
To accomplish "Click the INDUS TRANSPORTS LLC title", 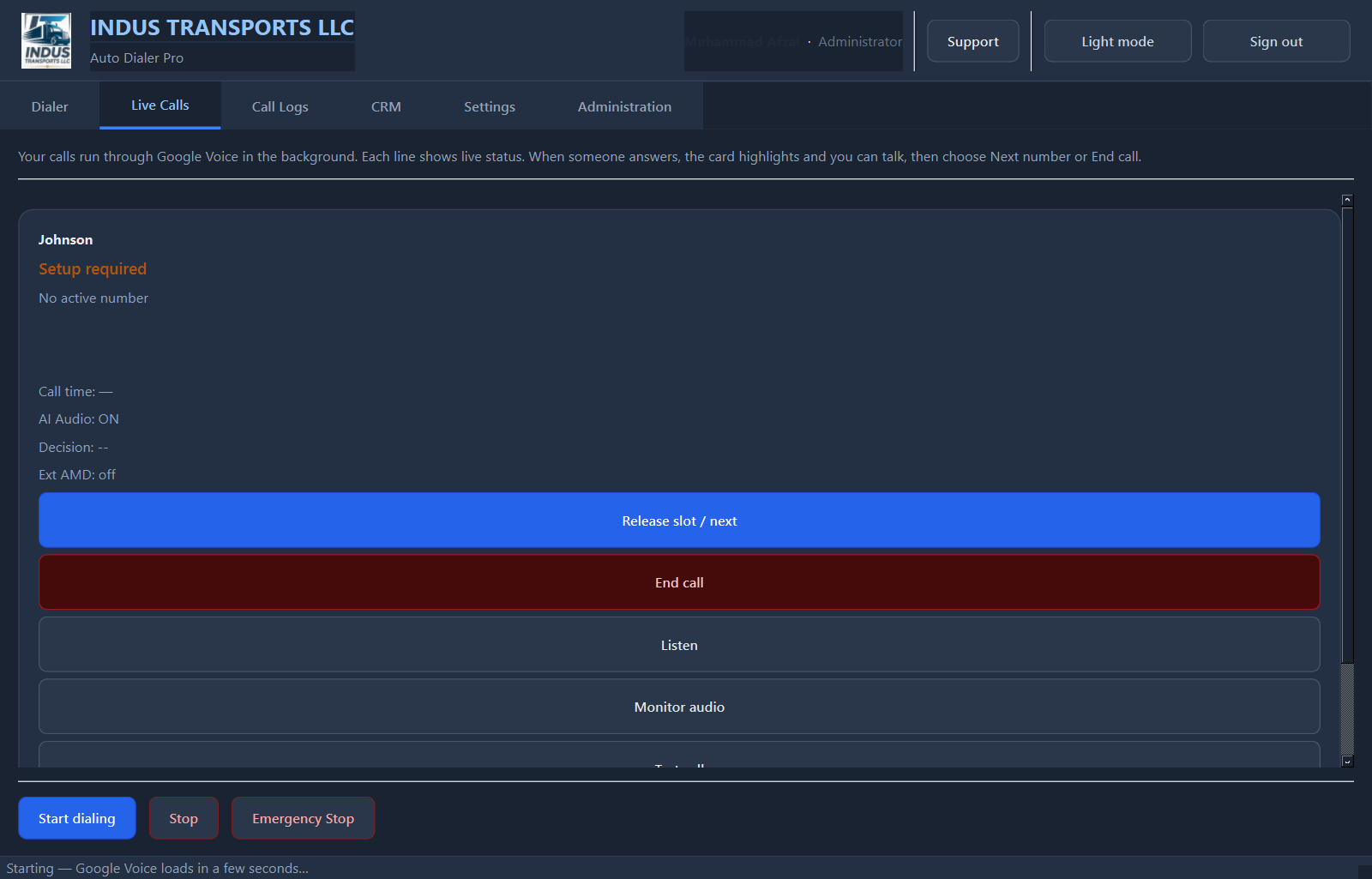I will pos(222,27).
